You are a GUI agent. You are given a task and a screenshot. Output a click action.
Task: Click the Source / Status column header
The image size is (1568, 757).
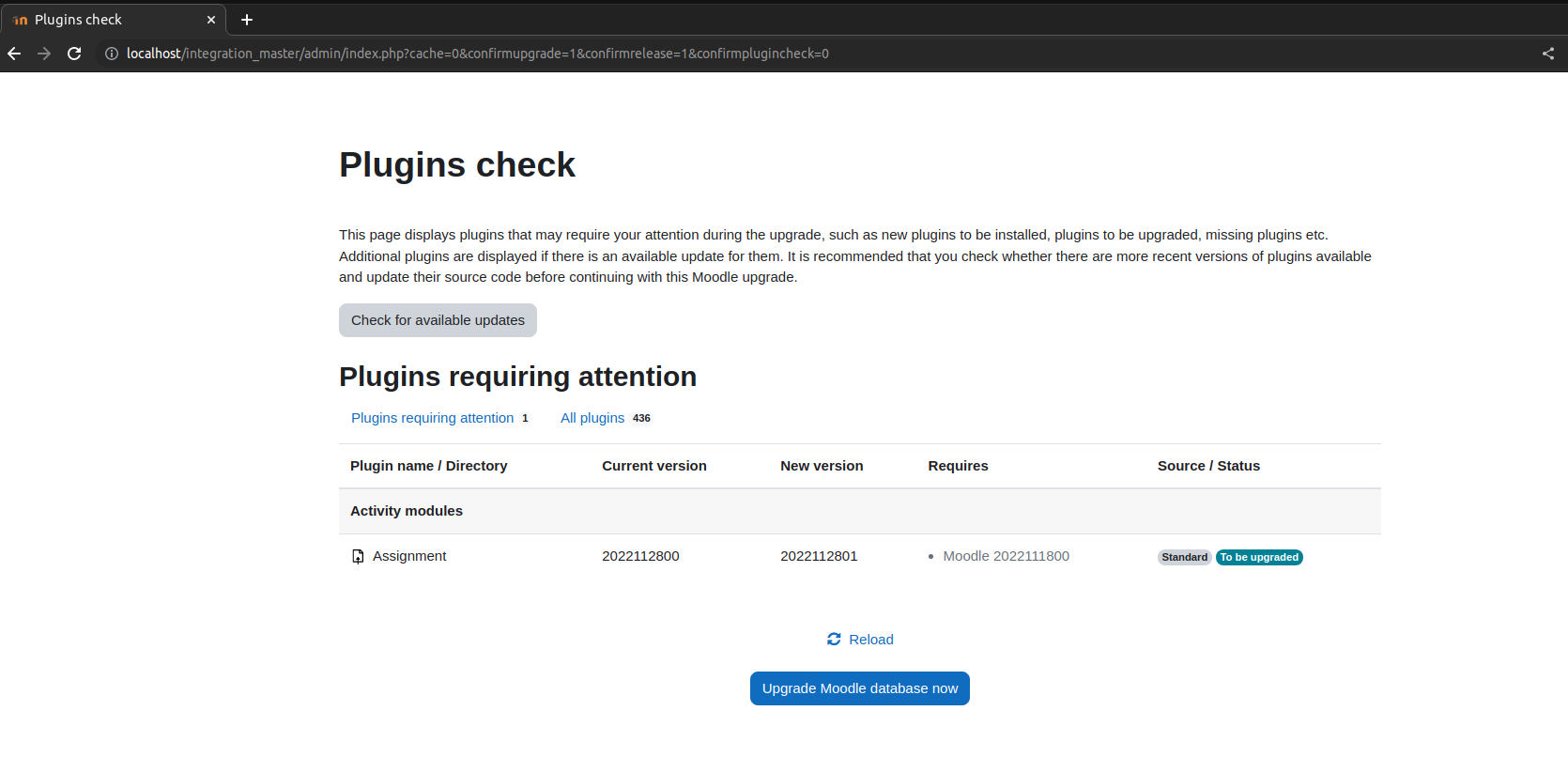click(x=1208, y=466)
